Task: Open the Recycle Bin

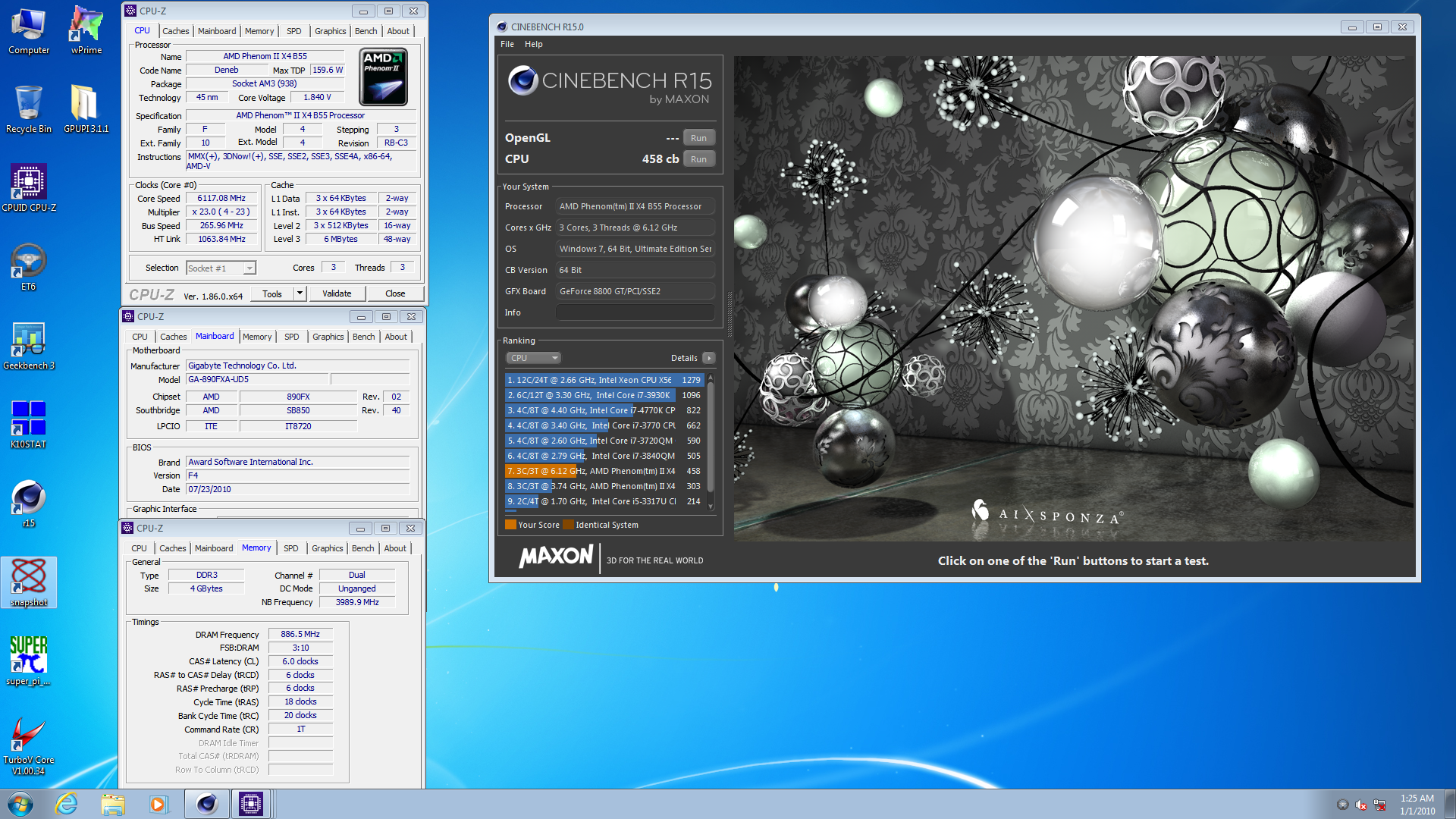Action: pyautogui.click(x=29, y=110)
